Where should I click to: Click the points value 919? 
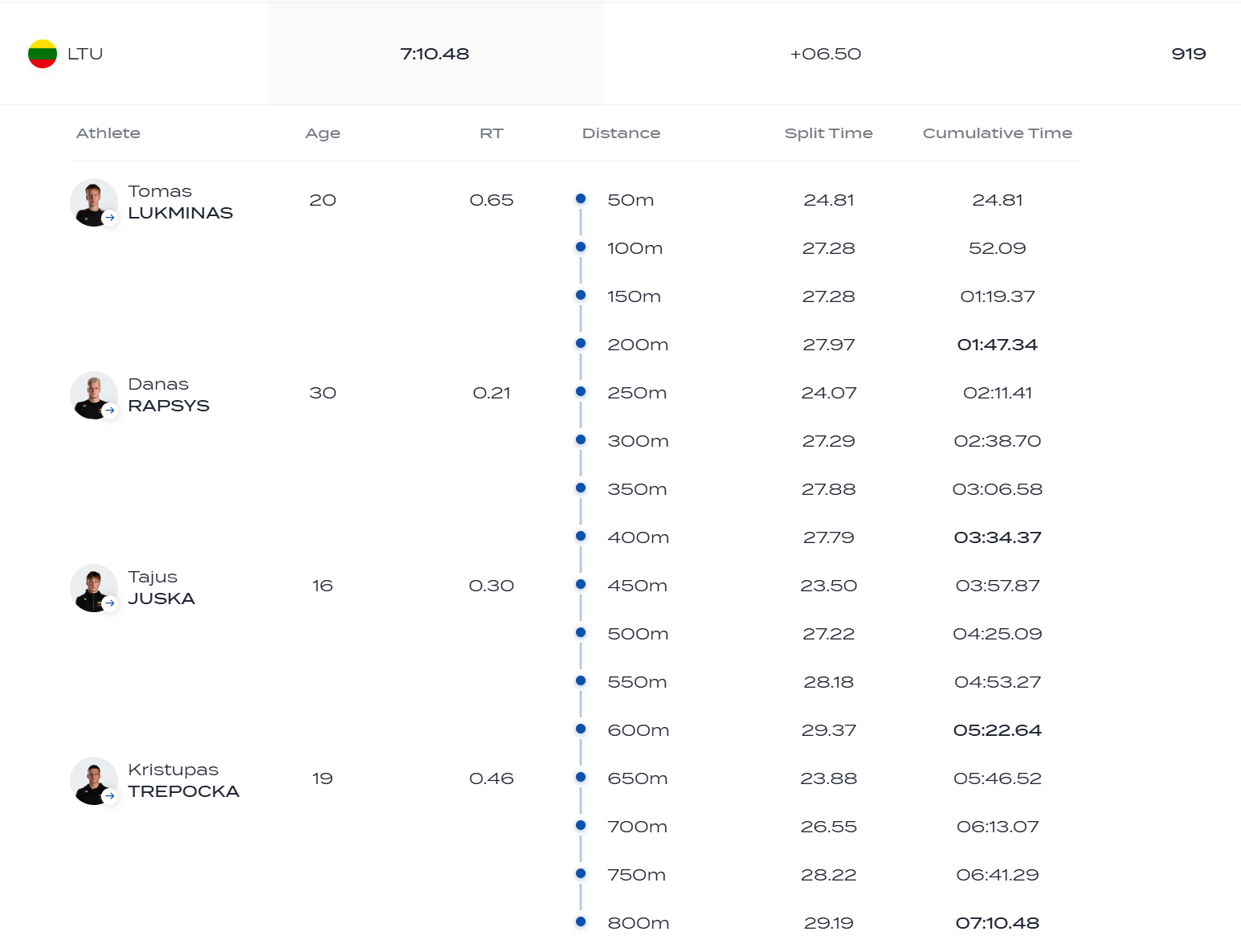click(x=1189, y=54)
